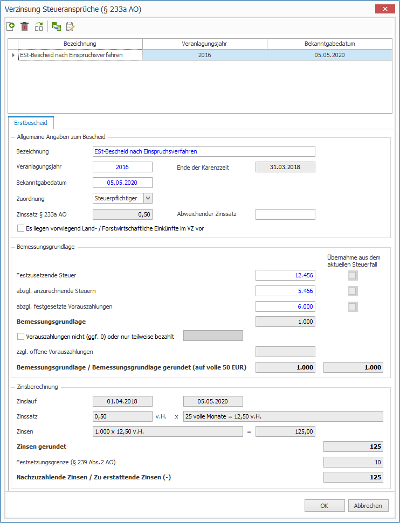The height and width of the screenshot is (523, 400).
Task: Click the Ende der Karenzzeit field 31.03.2018
Action: point(285,167)
